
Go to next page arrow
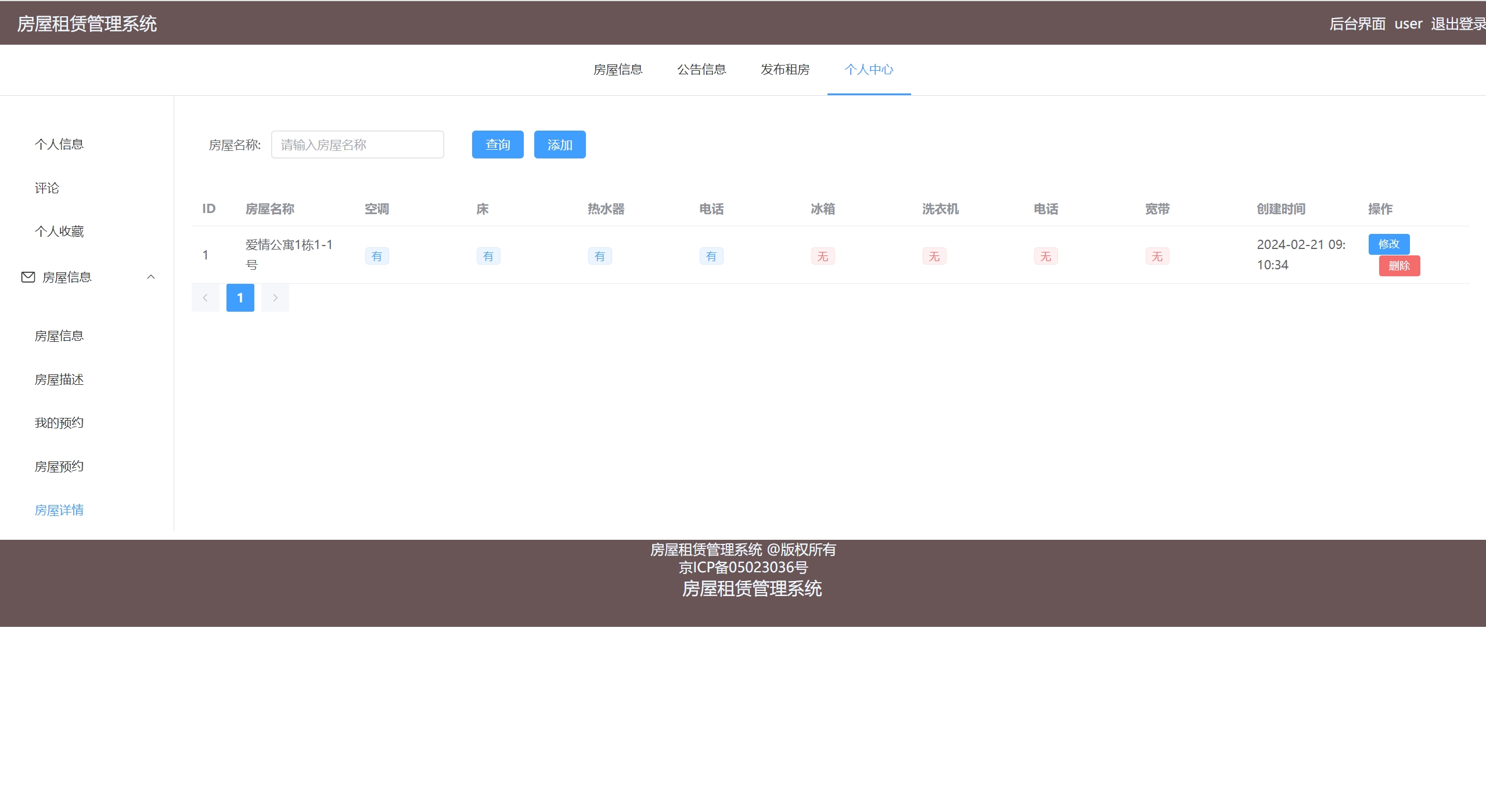275,298
